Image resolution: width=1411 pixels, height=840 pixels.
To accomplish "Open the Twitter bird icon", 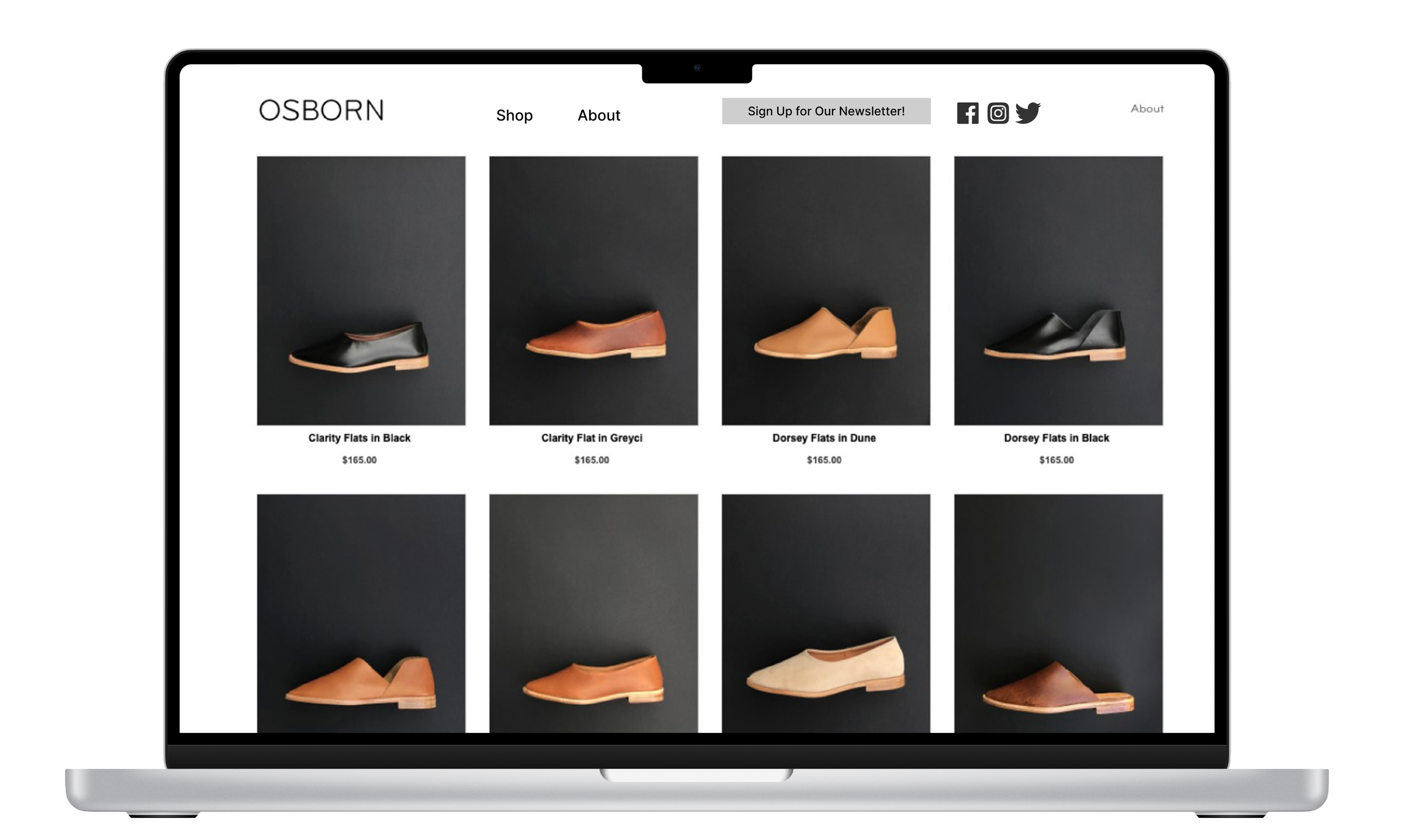I will pyautogui.click(x=1028, y=113).
